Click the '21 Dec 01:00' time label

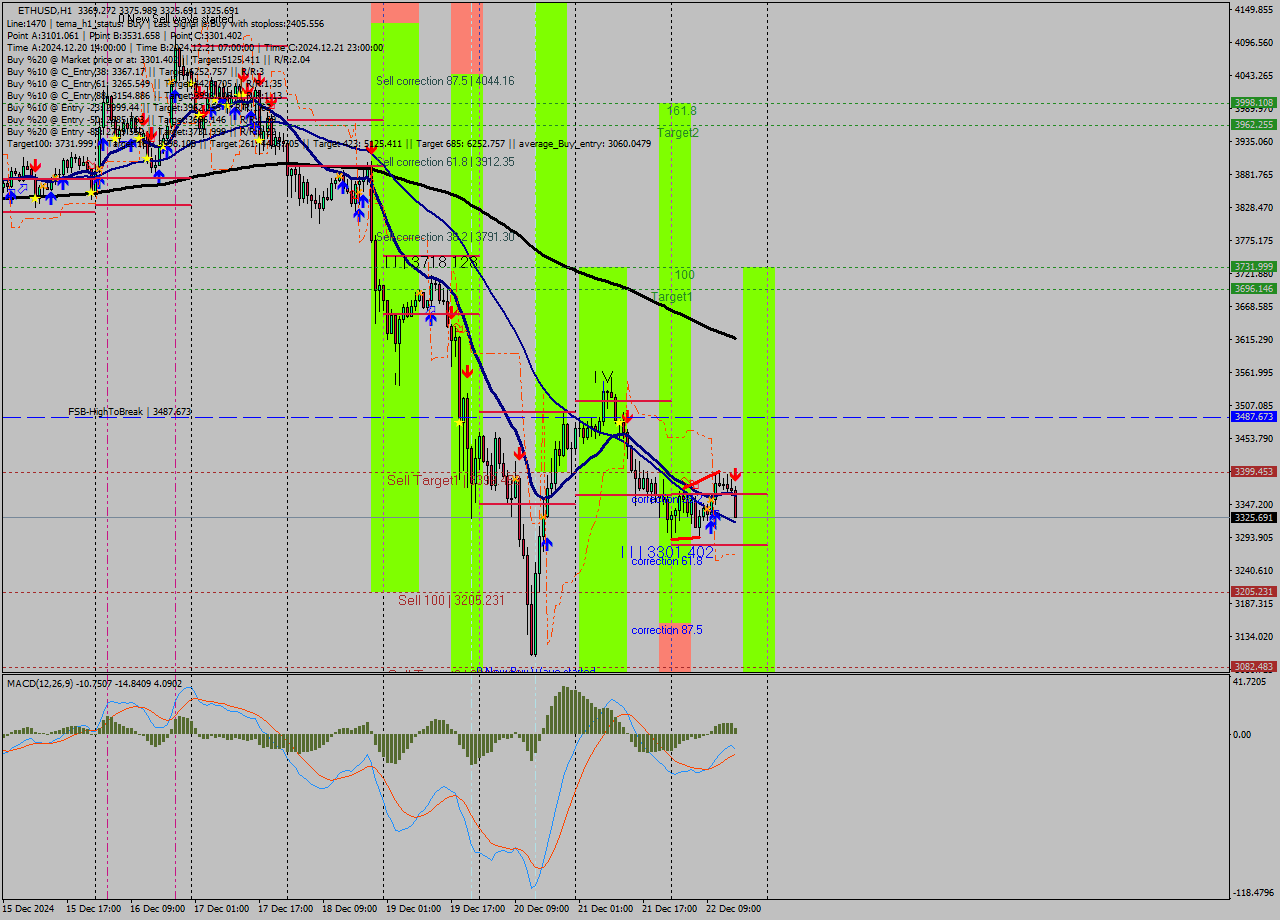click(x=606, y=909)
